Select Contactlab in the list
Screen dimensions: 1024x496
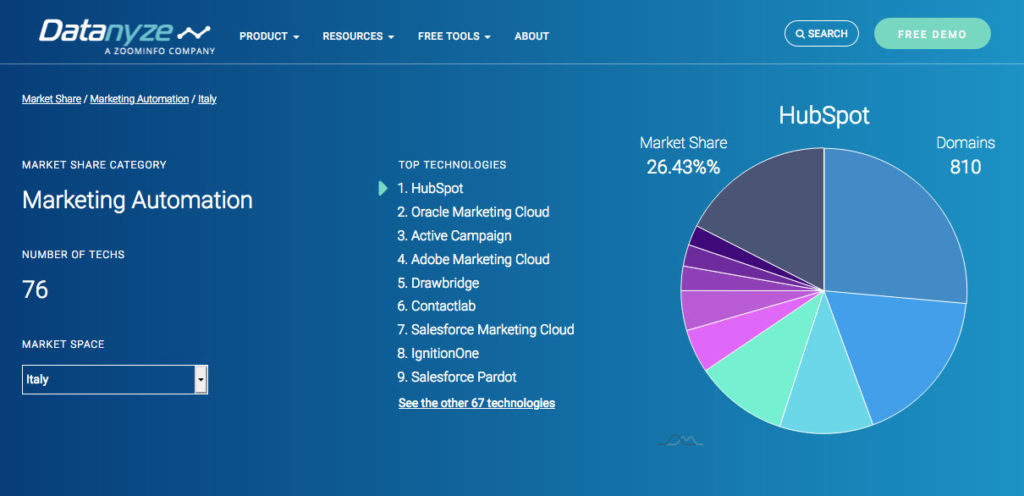pos(437,306)
